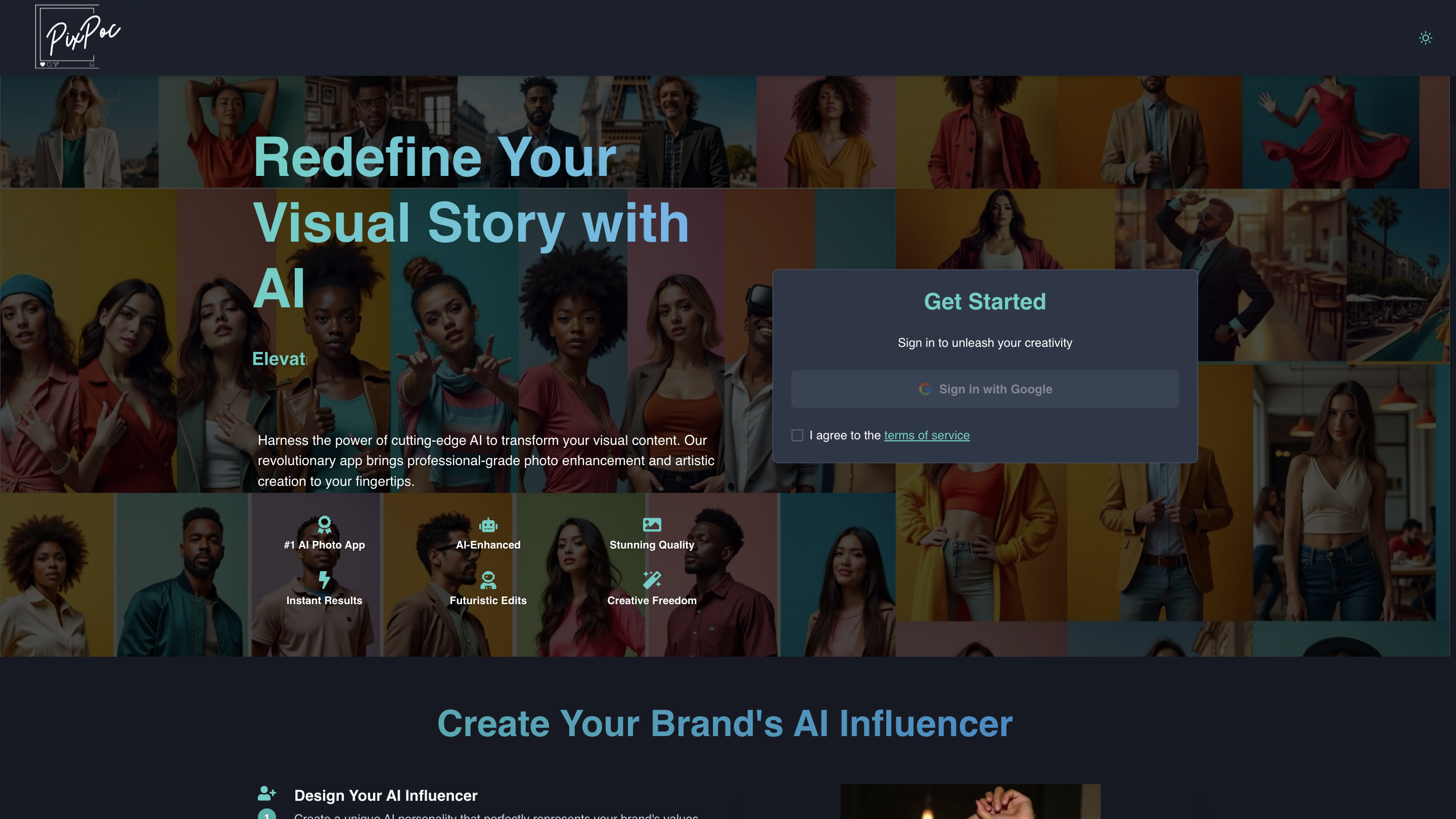Viewport: 1456px width, 819px height.
Task: Click the hand image thumbnail near the bottom
Action: 970,801
